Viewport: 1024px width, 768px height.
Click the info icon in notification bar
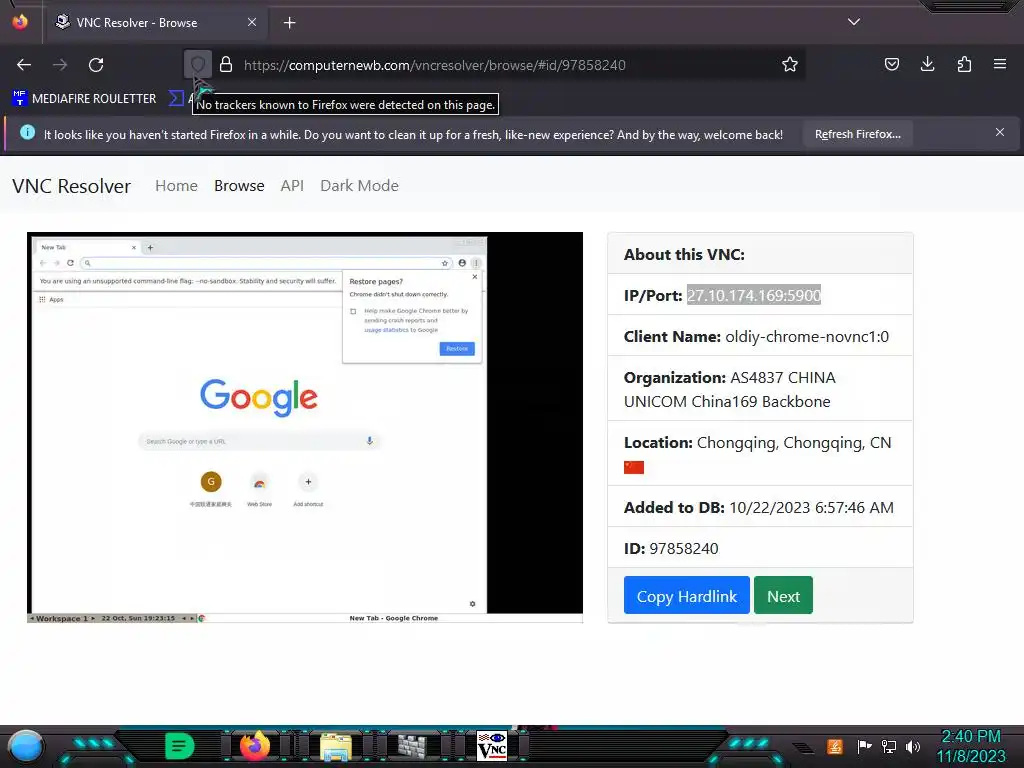pos(27,133)
